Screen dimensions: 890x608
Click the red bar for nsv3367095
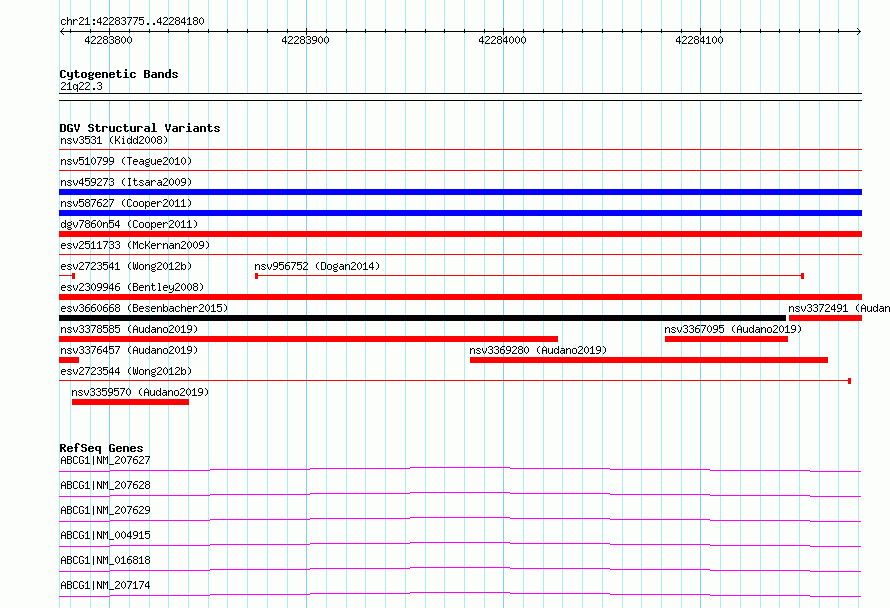tap(726, 339)
